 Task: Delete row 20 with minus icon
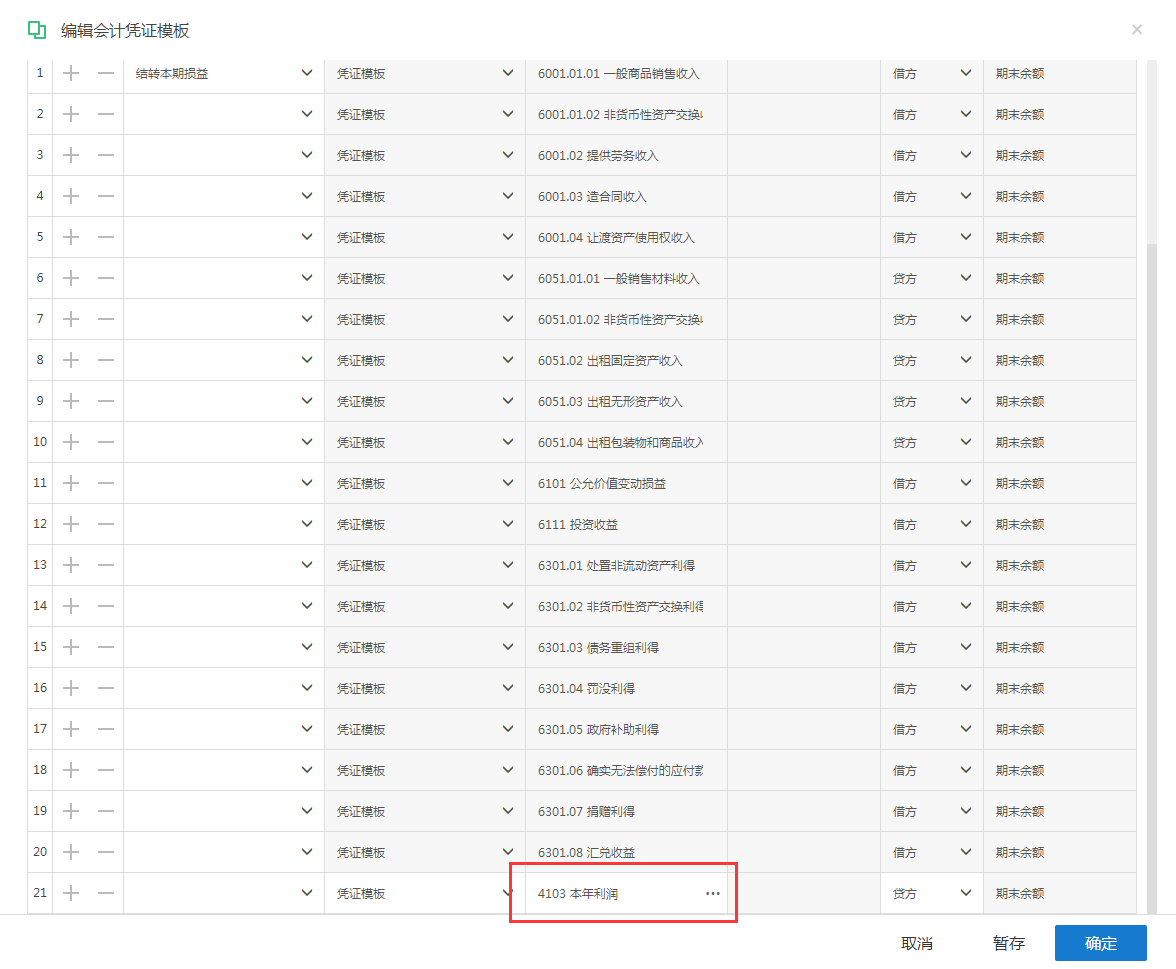tap(106, 852)
